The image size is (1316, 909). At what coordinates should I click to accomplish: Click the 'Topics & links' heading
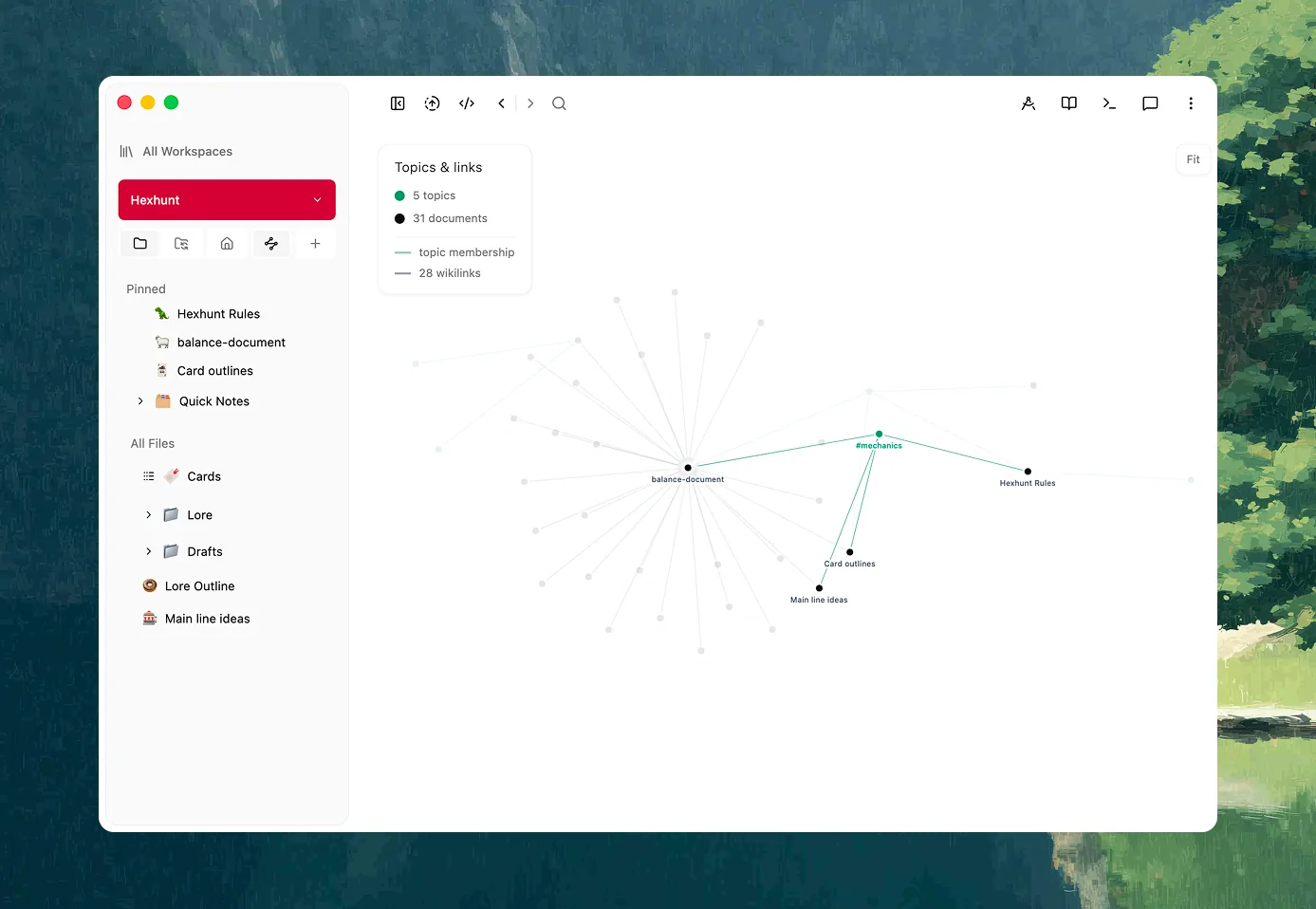coord(438,167)
